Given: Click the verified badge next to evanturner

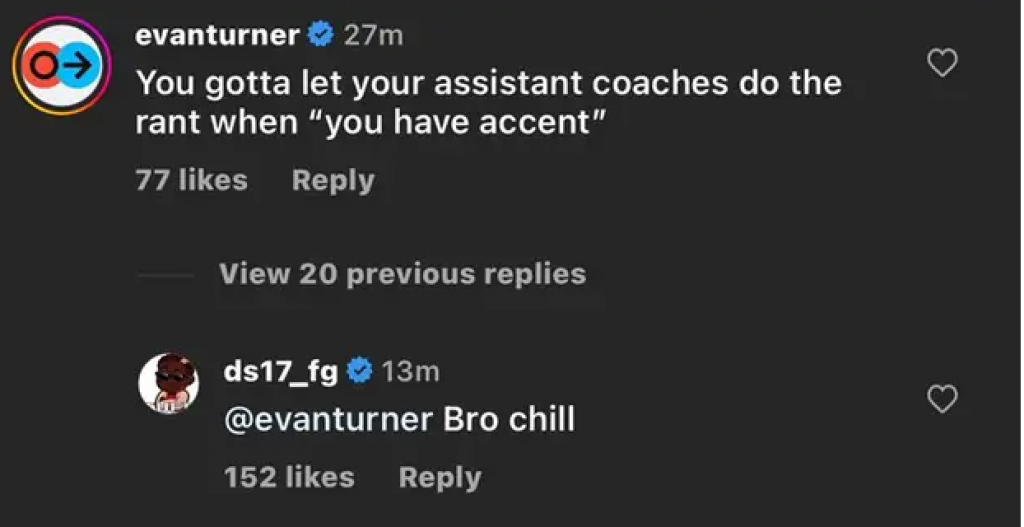Looking at the screenshot, I should (x=320, y=36).
